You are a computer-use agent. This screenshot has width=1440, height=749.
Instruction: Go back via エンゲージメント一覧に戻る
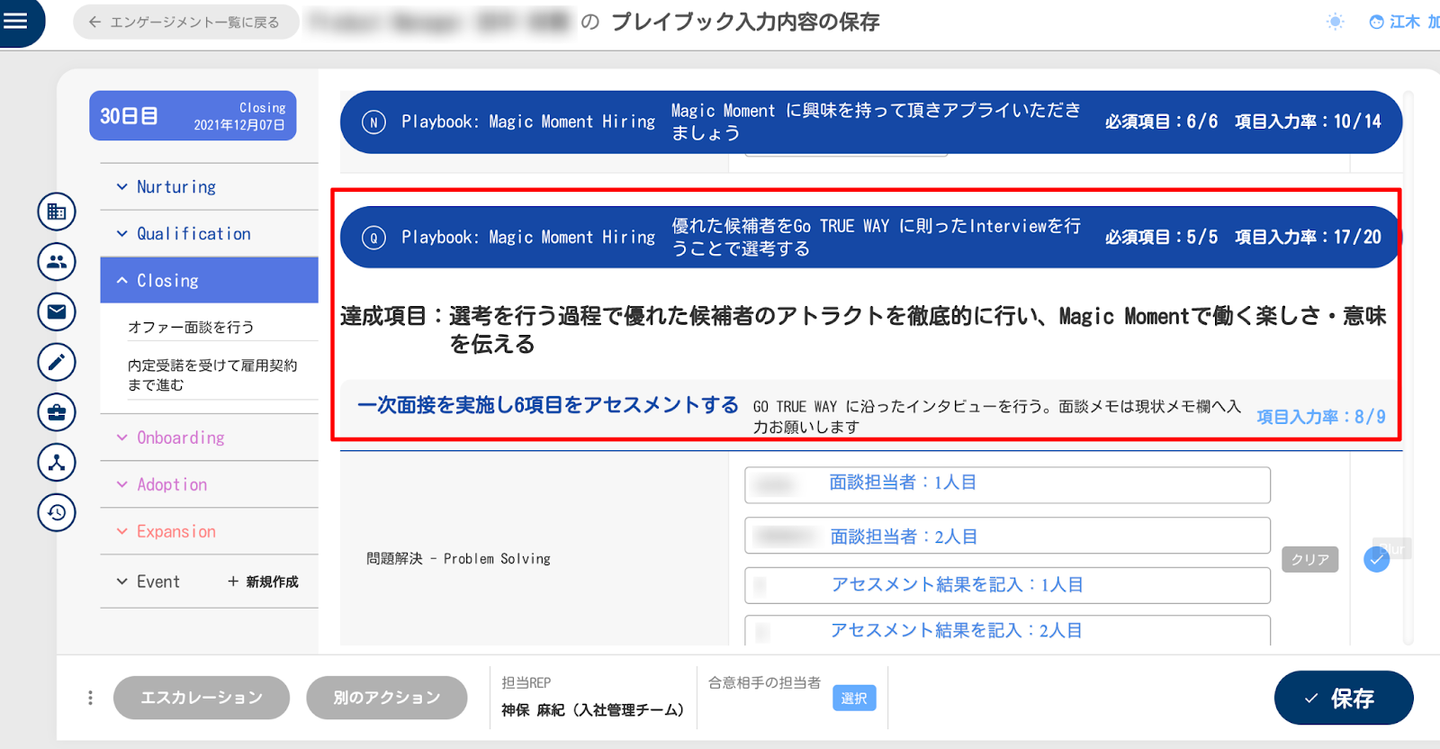pyautogui.click(x=186, y=22)
